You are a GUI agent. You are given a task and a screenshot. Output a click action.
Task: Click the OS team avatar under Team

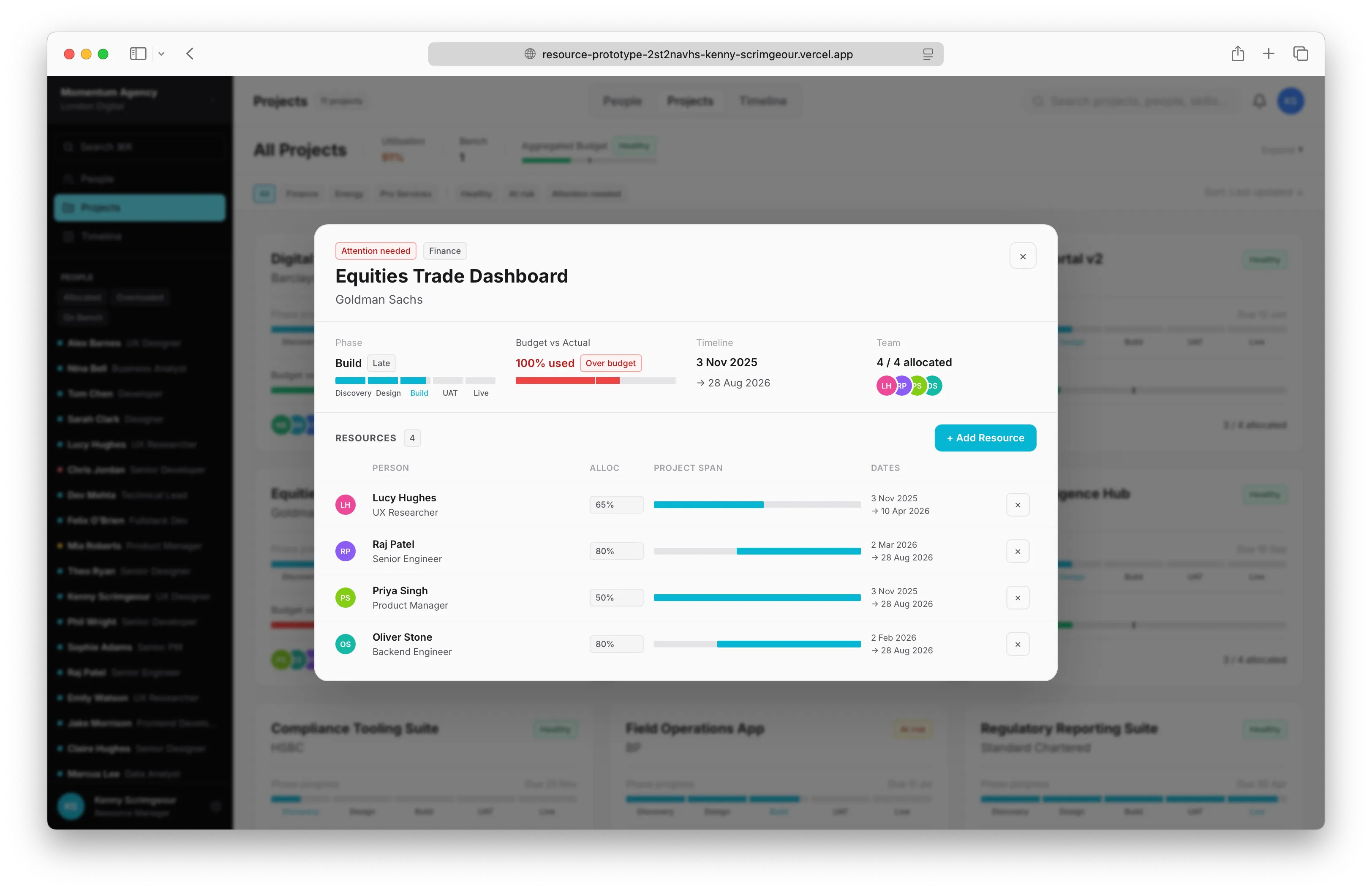(x=934, y=386)
